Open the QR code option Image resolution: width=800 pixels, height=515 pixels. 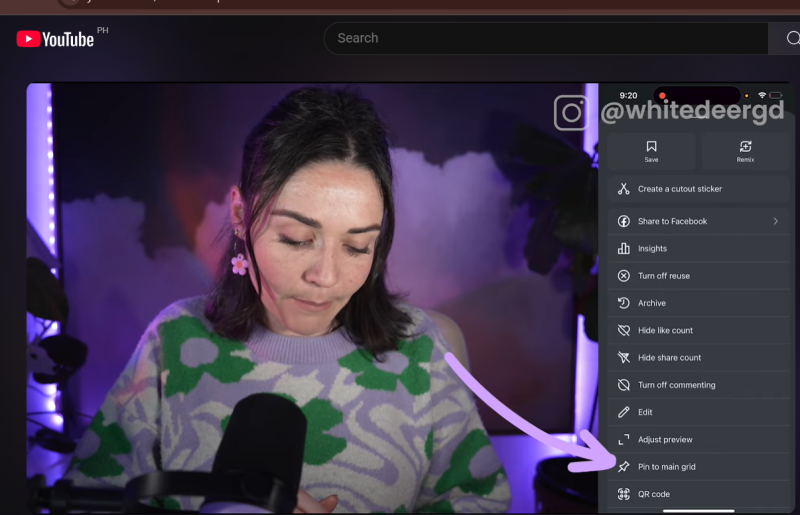(x=698, y=494)
